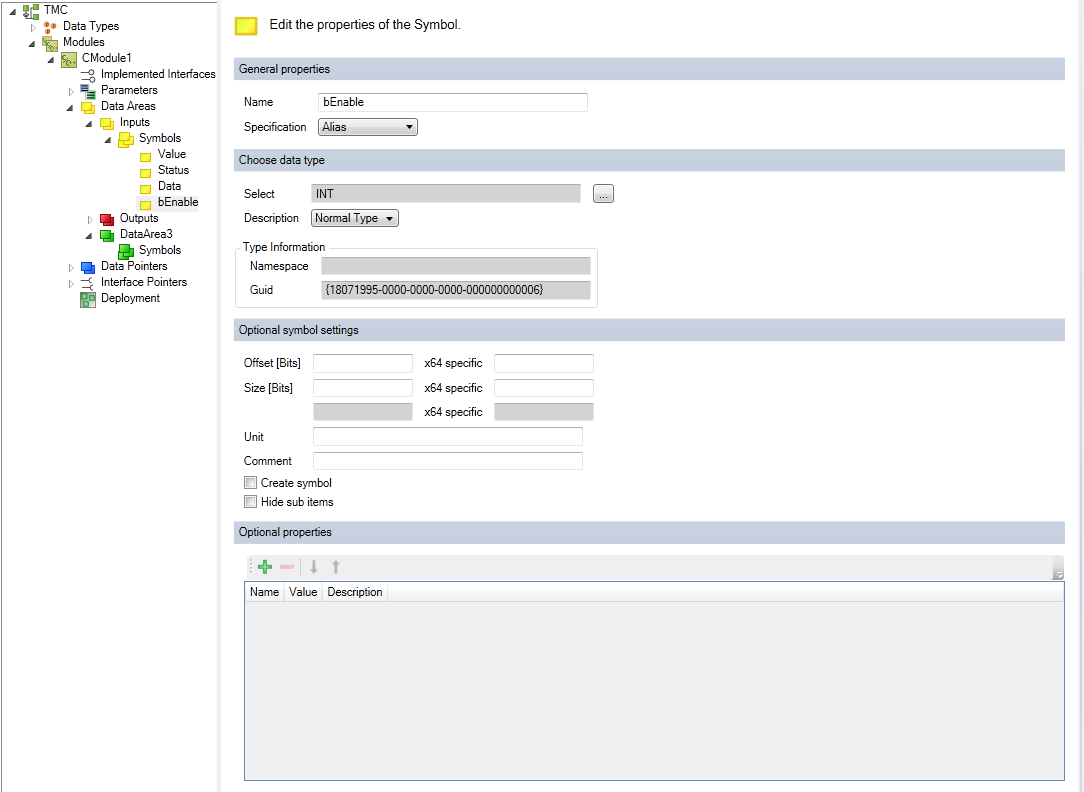Click the Name column header
Viewport: 1084px width, 792px height.
(264, 592)
